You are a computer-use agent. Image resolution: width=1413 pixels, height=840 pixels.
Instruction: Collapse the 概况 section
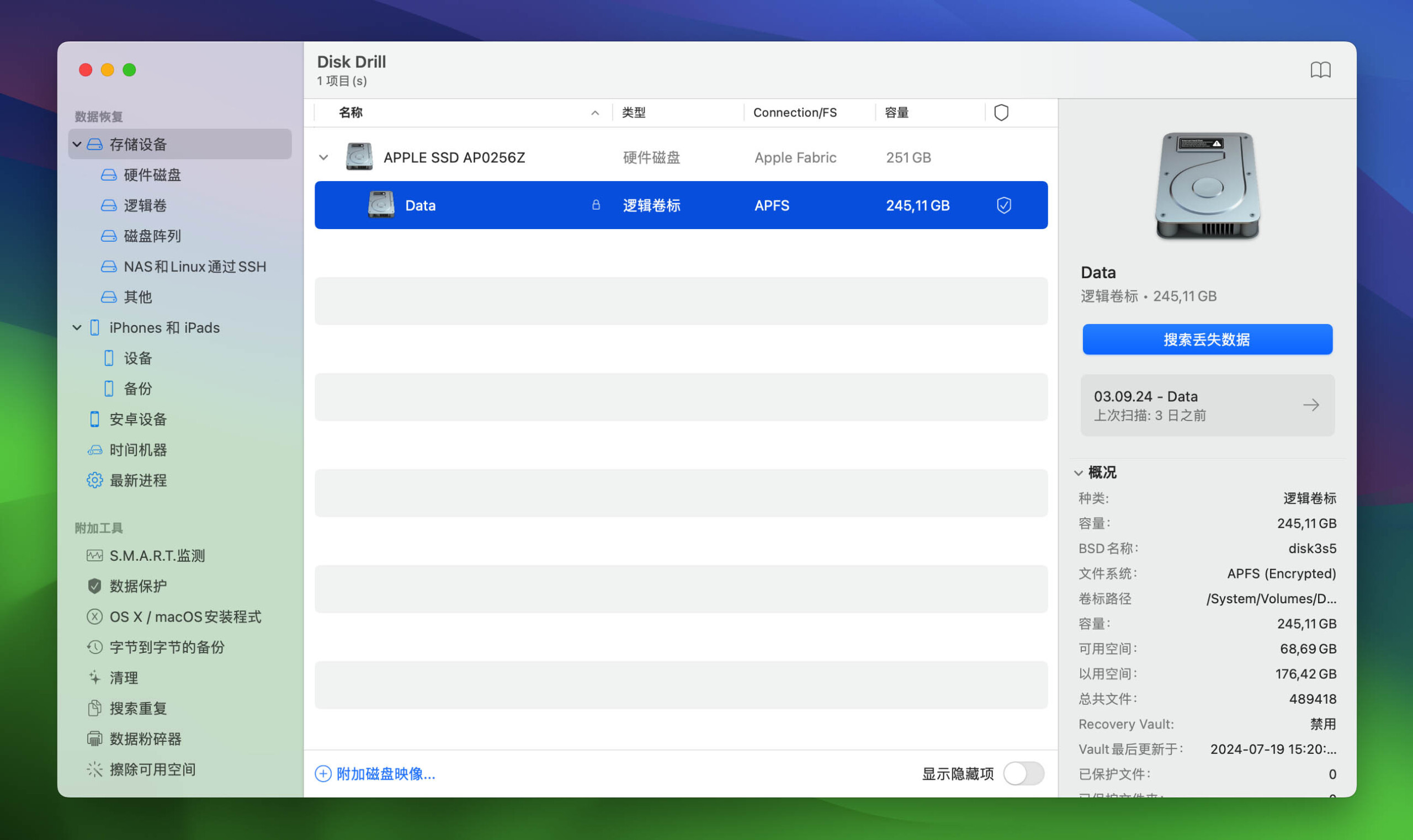[1079, 472]
